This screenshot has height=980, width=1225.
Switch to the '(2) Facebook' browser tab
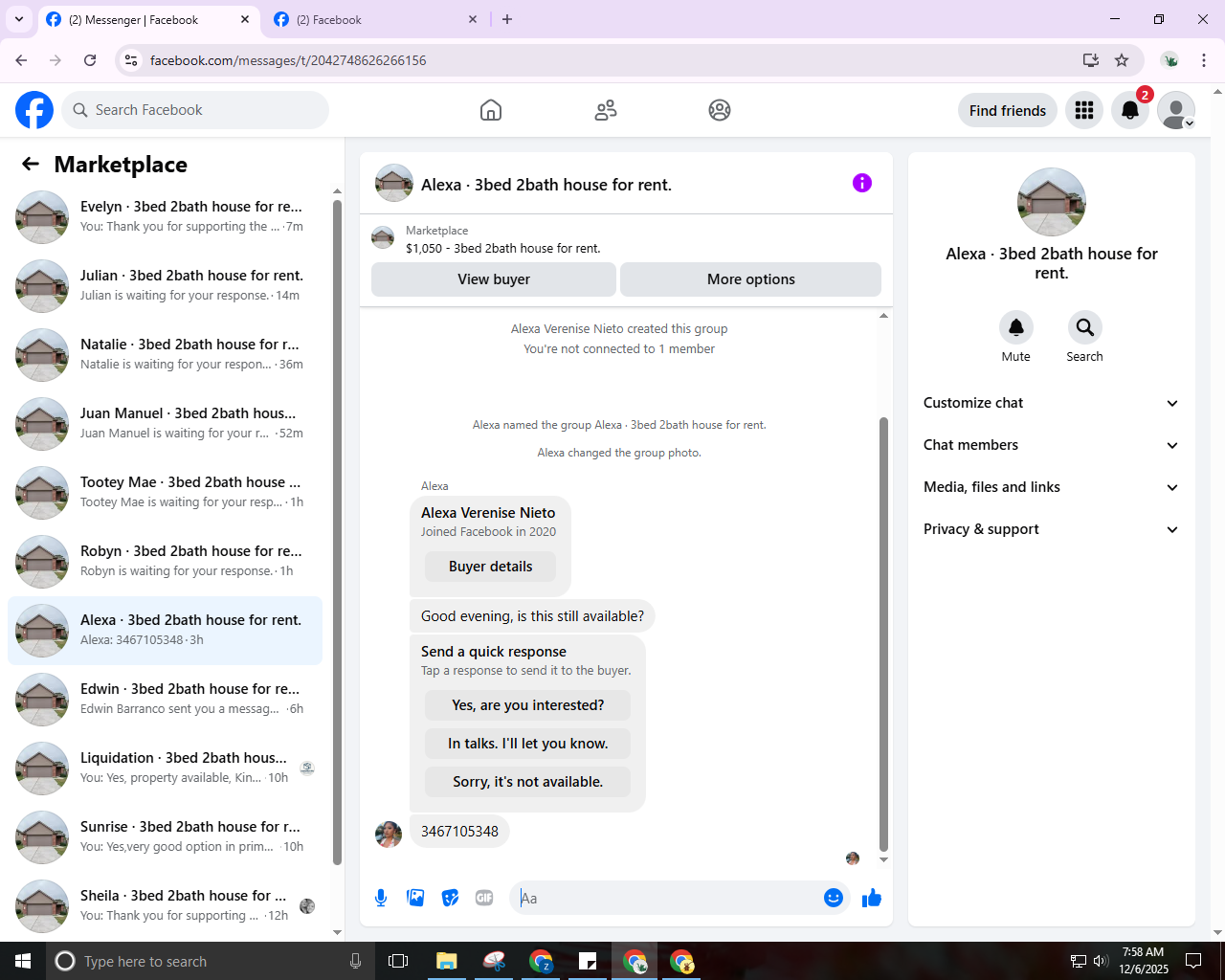[375, 19]
